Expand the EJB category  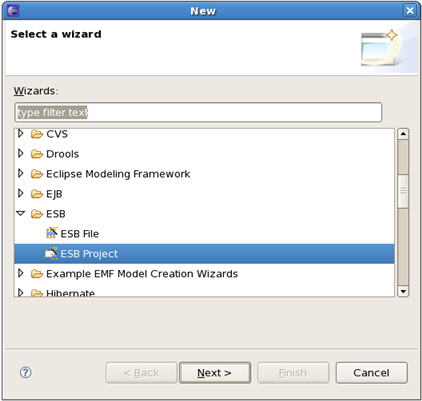21,193
